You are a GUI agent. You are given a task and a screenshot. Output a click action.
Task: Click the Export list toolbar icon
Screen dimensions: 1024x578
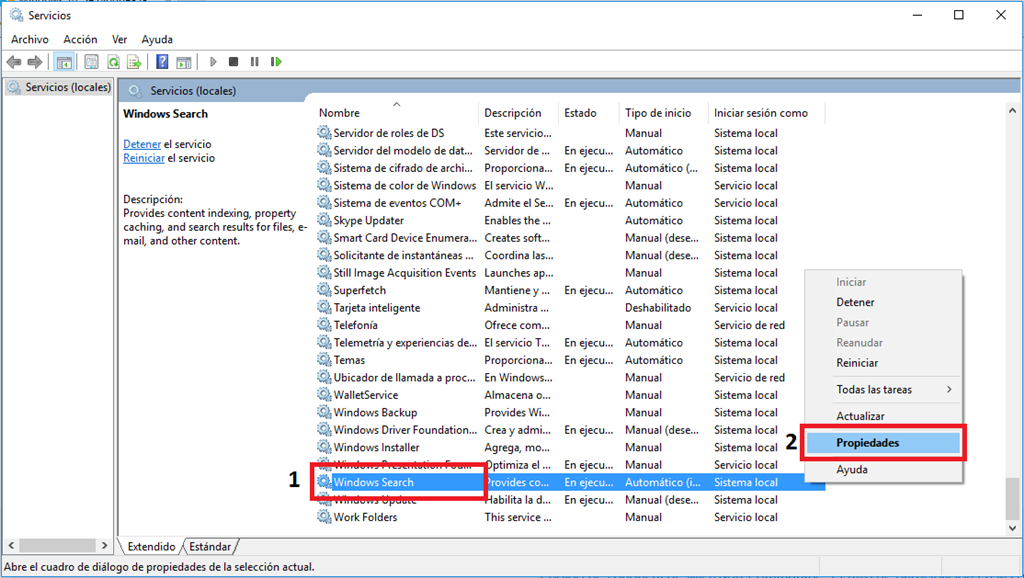135,62
